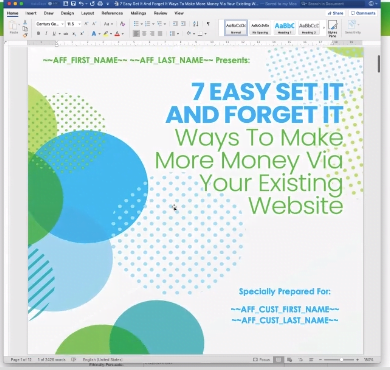This screenshot has width=390, height=370.
Task: Apply the yellow text highlight color
Action: pos(106,34)
